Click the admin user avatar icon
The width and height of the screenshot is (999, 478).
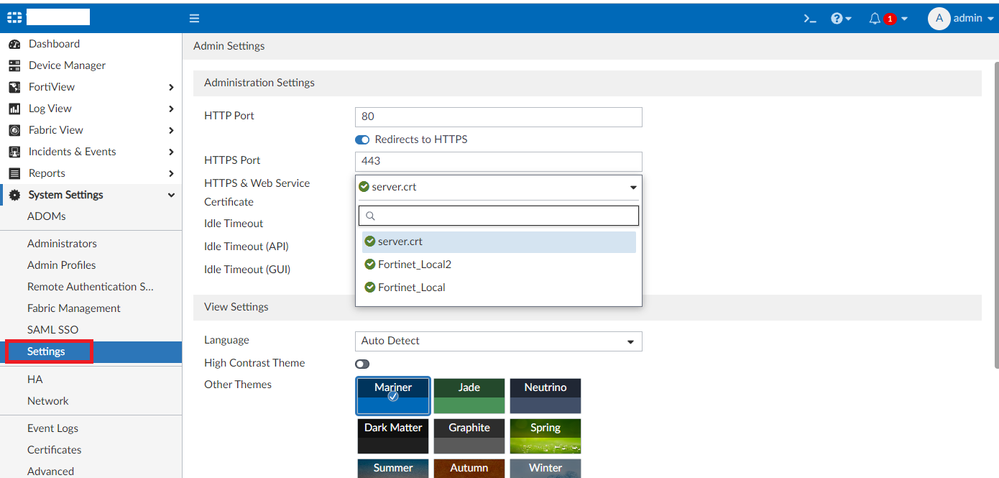(x=938, y=18)
